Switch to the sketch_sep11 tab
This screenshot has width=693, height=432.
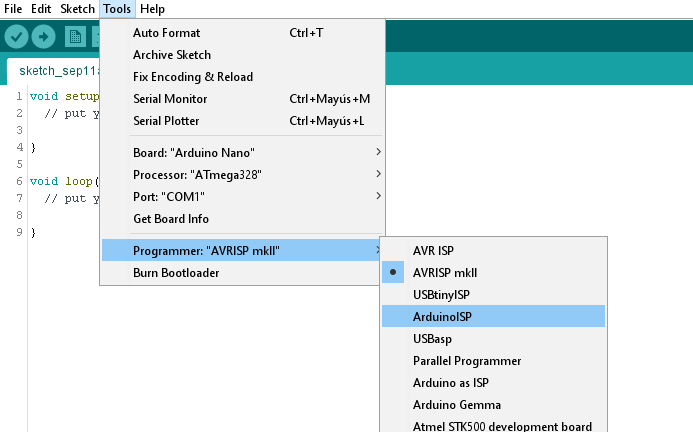click(52, 73)
